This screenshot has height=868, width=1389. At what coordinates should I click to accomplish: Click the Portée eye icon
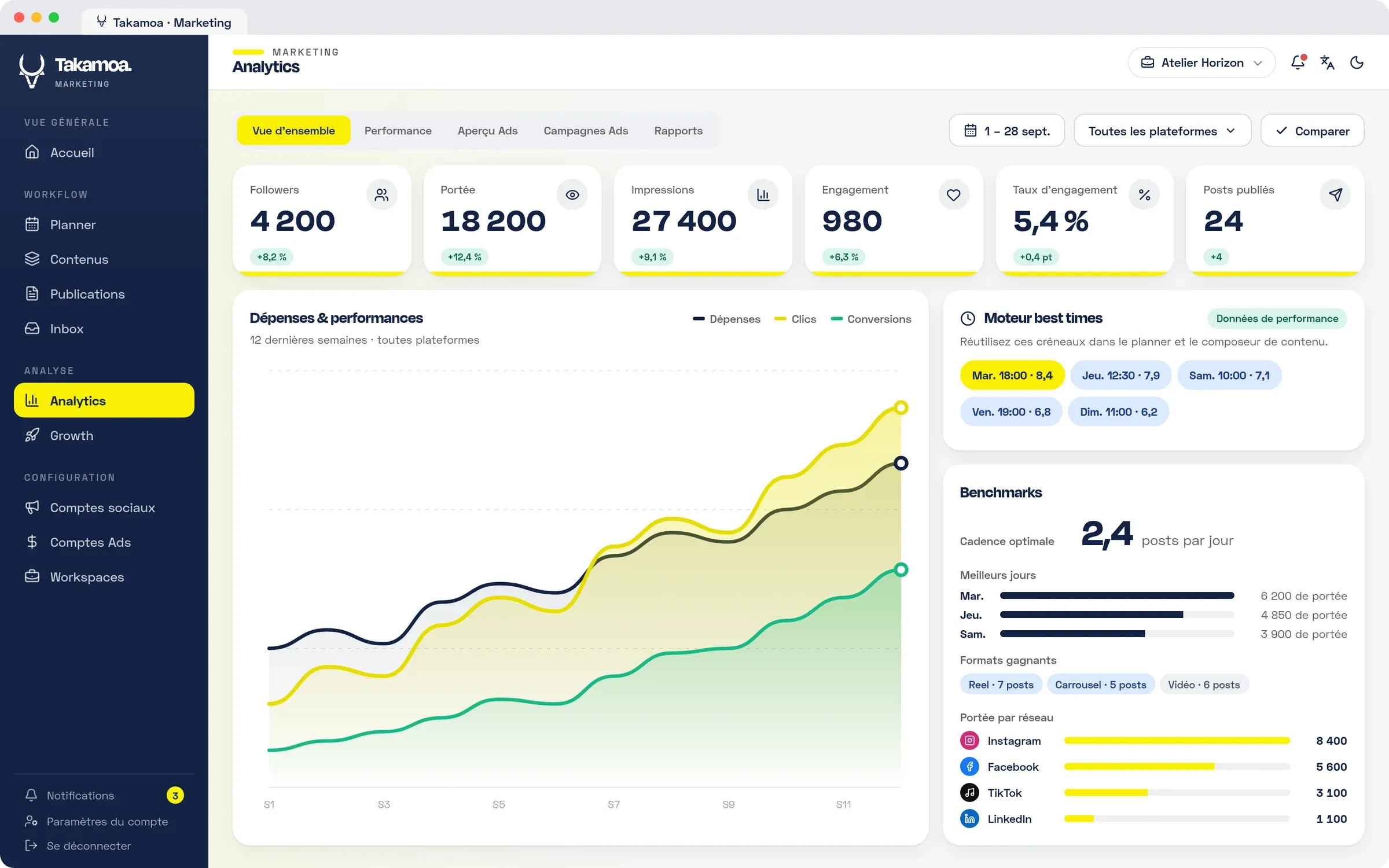tap(572, 195)
